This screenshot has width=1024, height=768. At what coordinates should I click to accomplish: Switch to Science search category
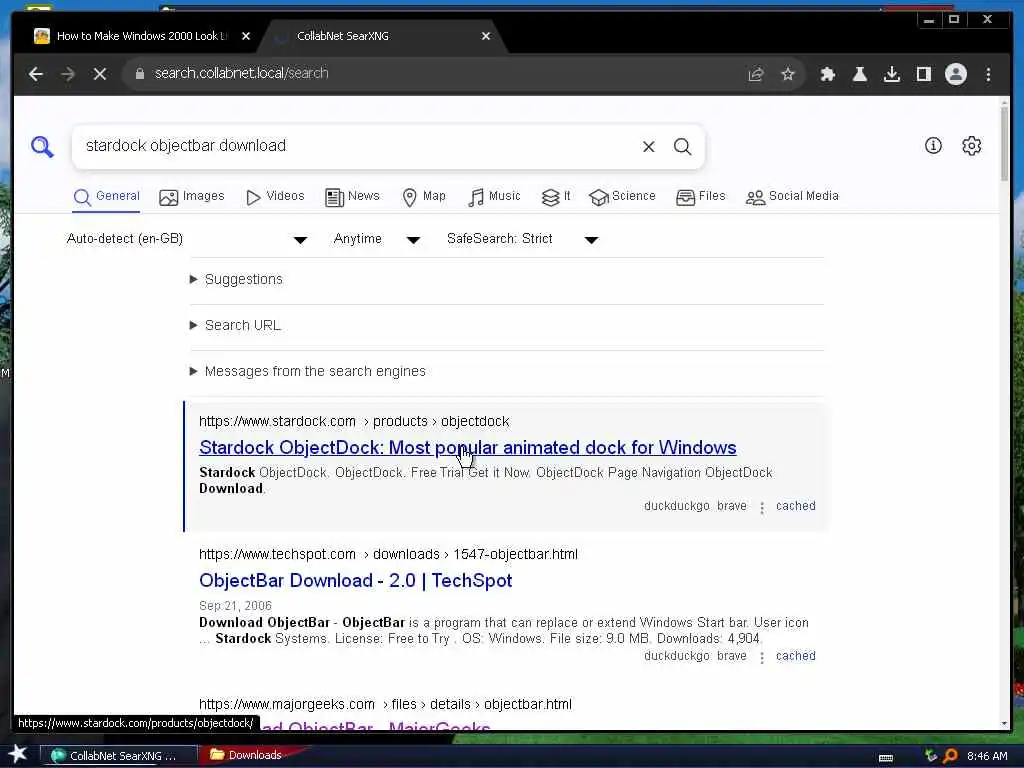[x=622, y=197]
